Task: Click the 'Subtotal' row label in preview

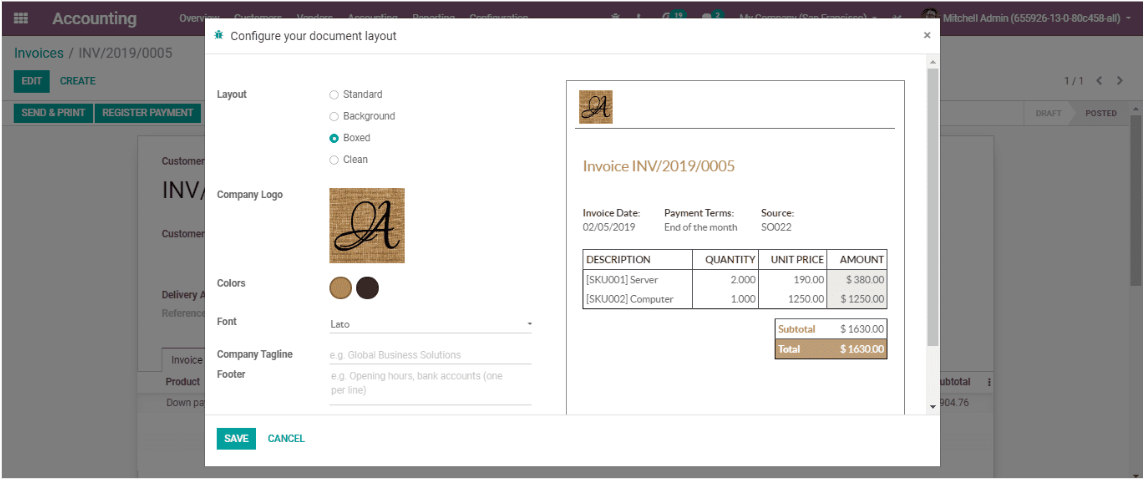Action: click(x=797, y=330)
